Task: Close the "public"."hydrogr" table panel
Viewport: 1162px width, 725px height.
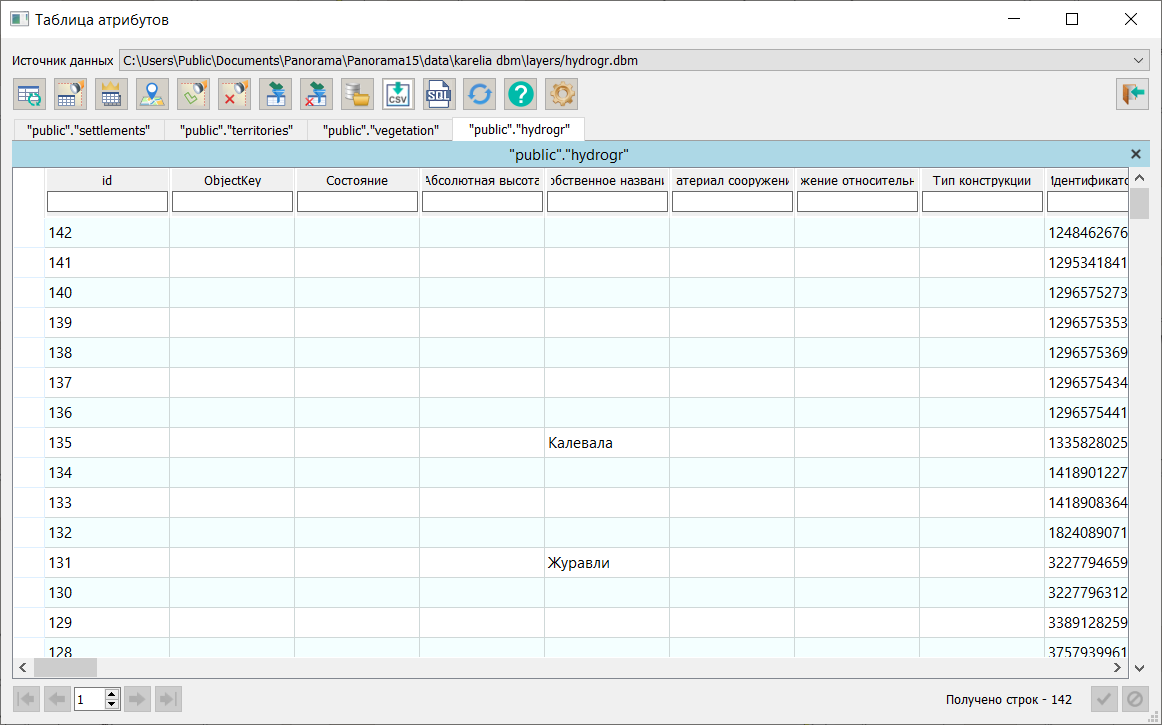Action: coord(1136,154)
